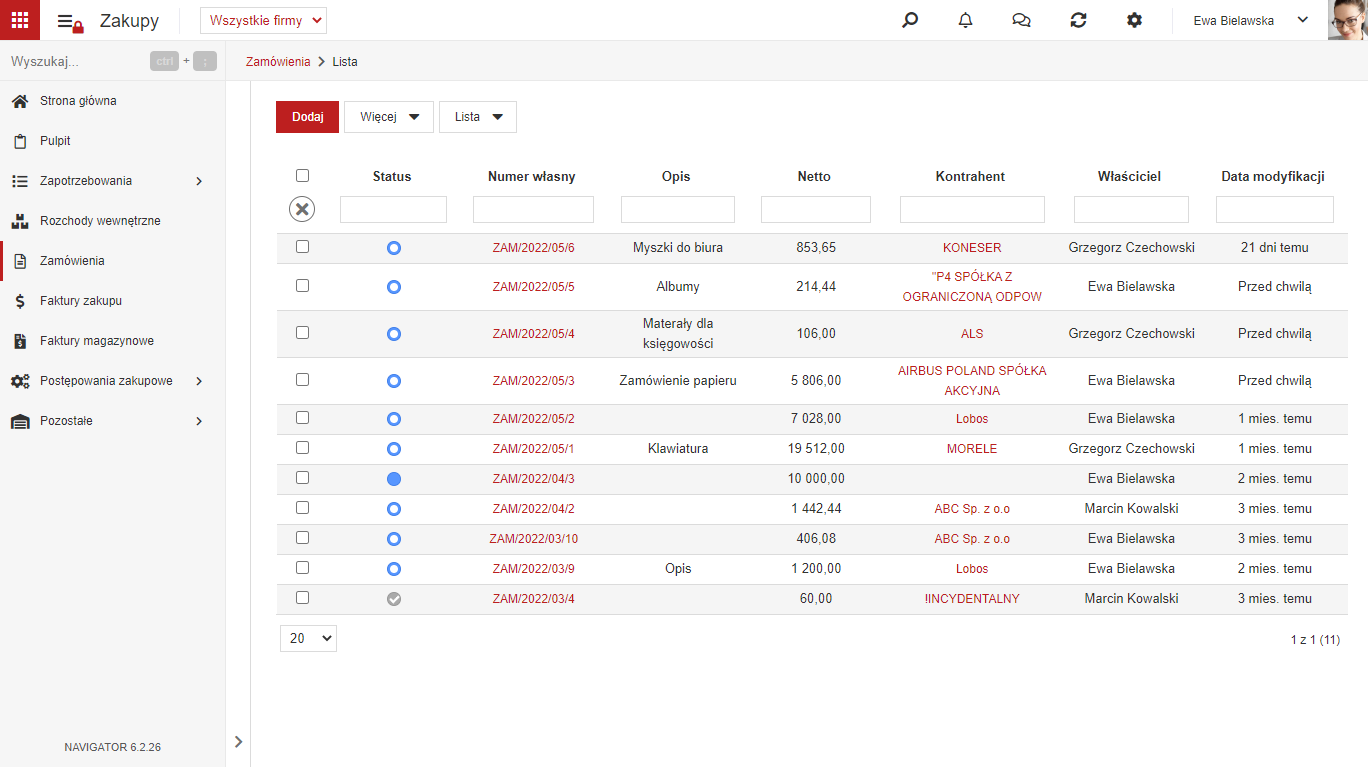
Task: Tick the checkbox for ZAM/2022/05/6
Action: tap(303, 246)
